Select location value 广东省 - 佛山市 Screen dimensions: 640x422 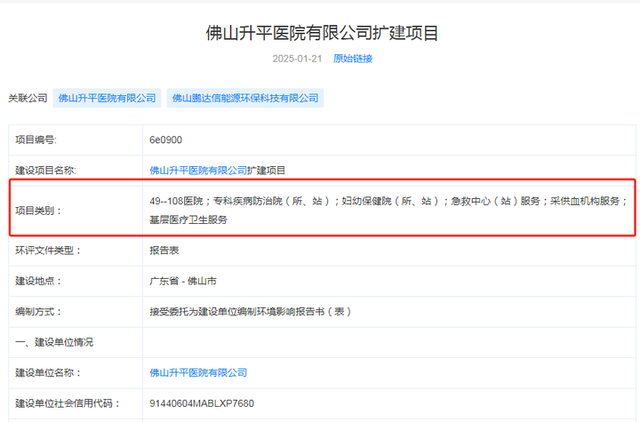pyautogui.click(x=183, y=281)
